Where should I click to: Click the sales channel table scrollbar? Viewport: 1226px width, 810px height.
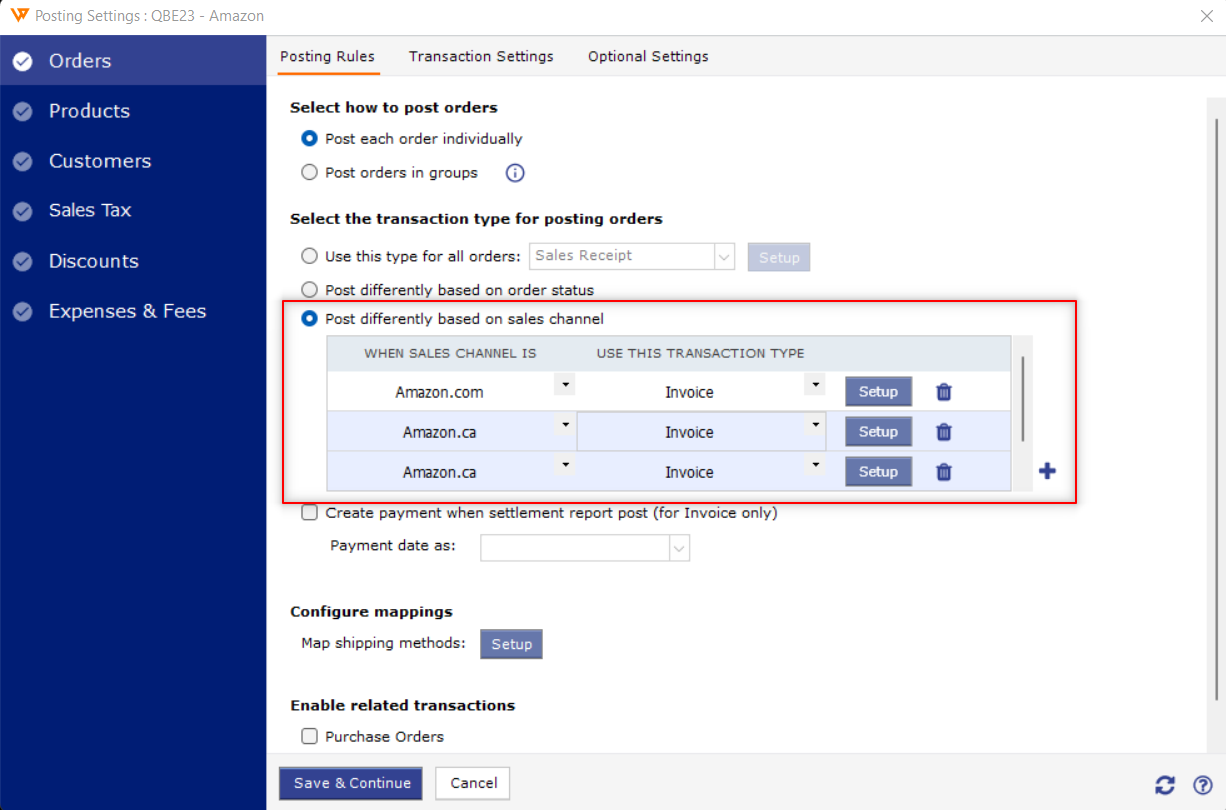coord(1022,399)
